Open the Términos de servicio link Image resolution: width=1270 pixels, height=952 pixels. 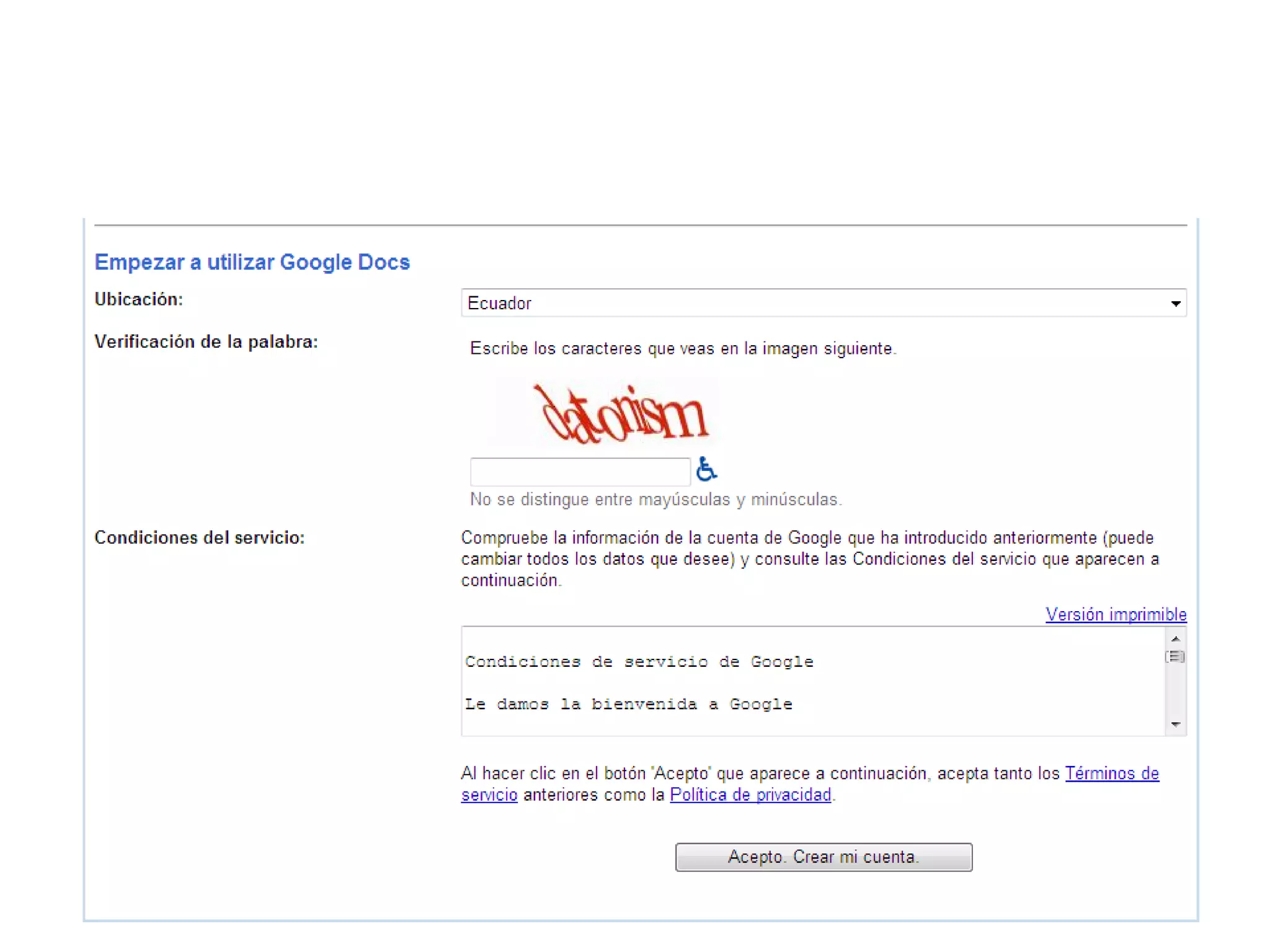(x=1111, y=773)
